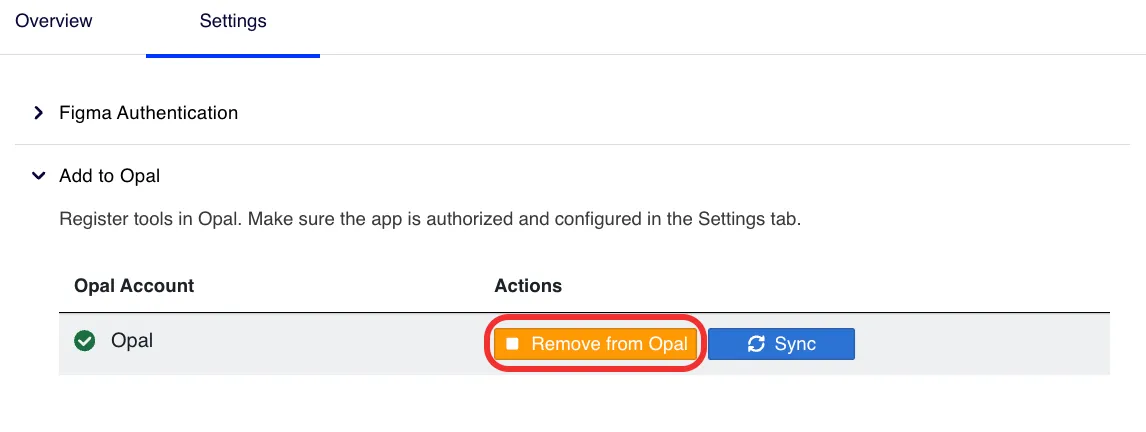Click the white square stop icon
The width and height of the screenshot is (1146, 432).
tap(512, 344)
